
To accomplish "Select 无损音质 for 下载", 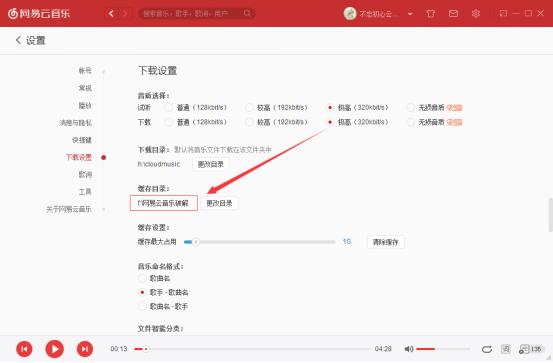I will [x=410, y=122].
